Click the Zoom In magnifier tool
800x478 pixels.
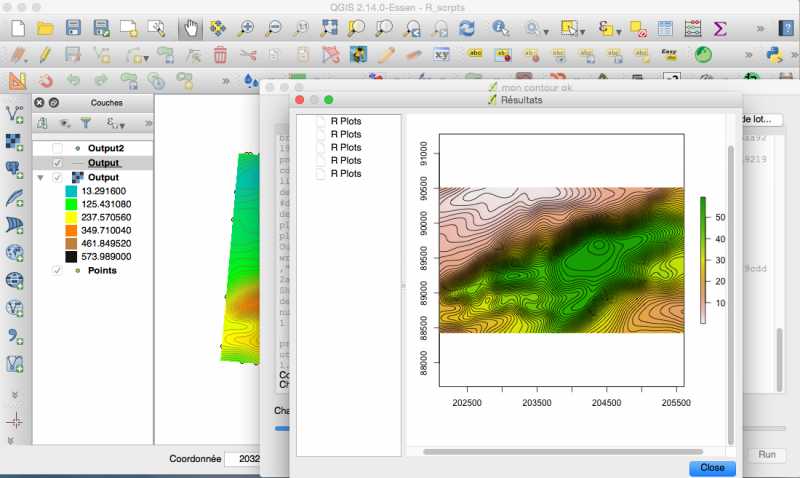click(246, 28)
